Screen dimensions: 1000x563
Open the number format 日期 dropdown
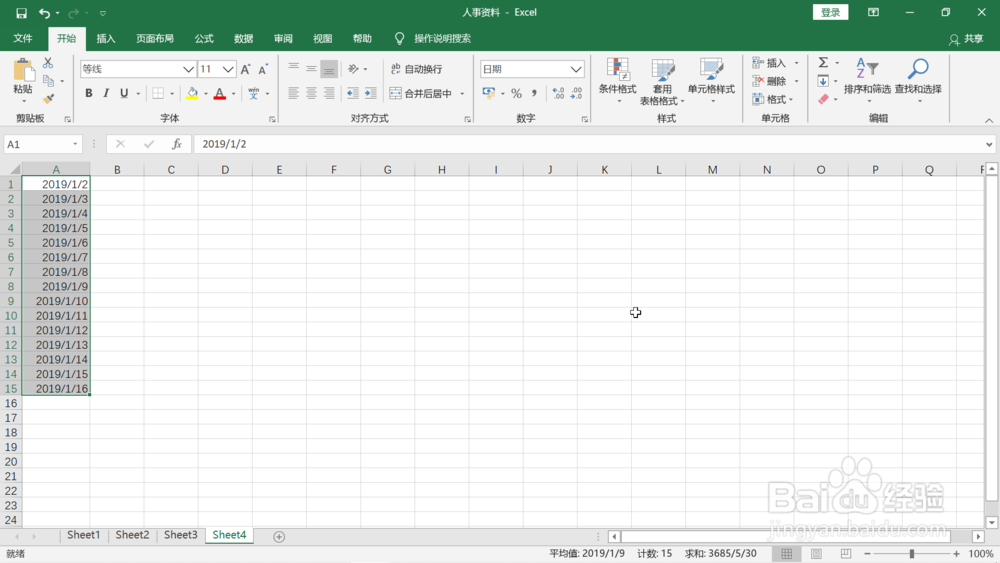(576, 69)
